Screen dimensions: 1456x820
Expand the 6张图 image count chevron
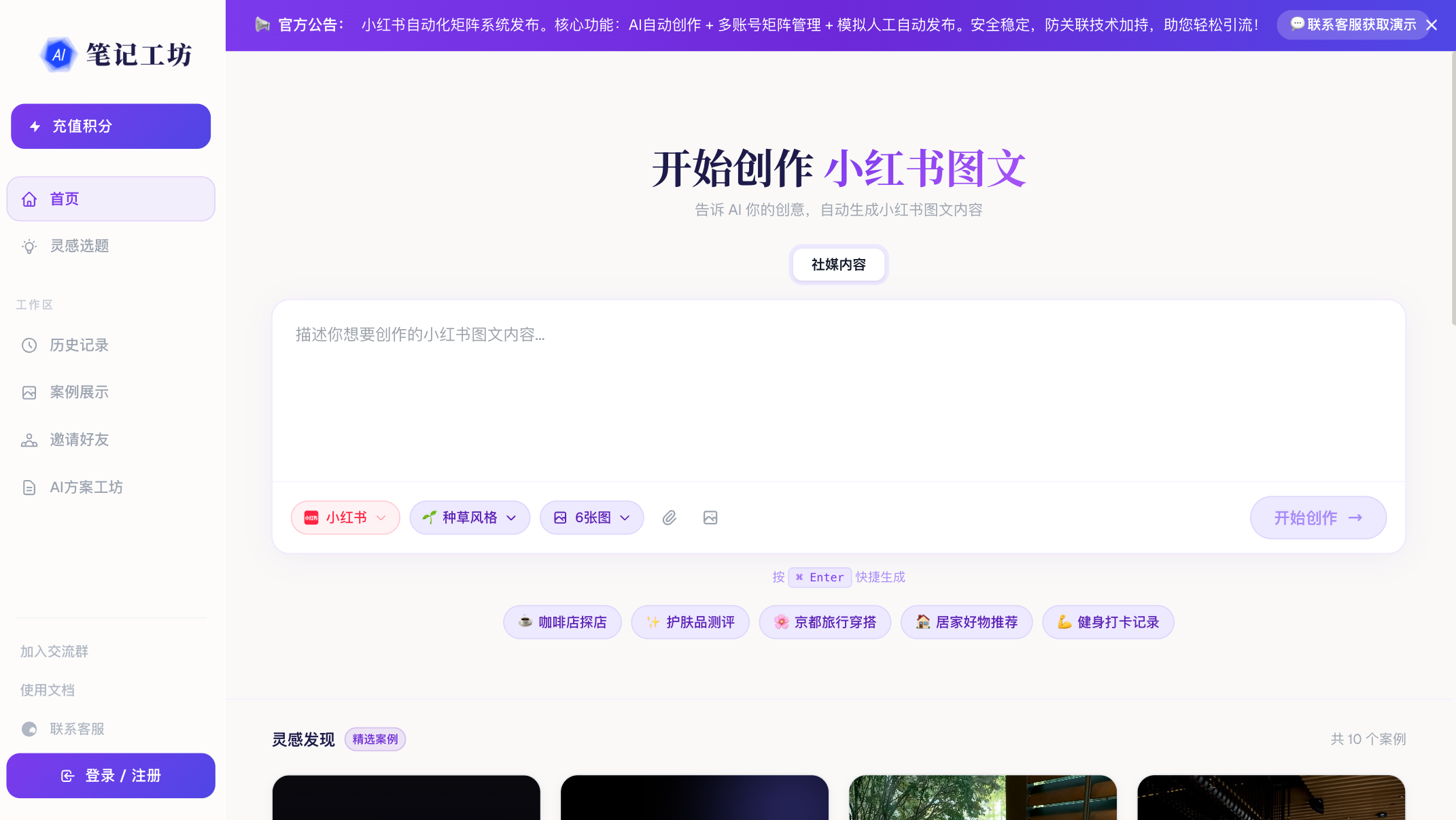pyautogui.click(x=625, y=518)
